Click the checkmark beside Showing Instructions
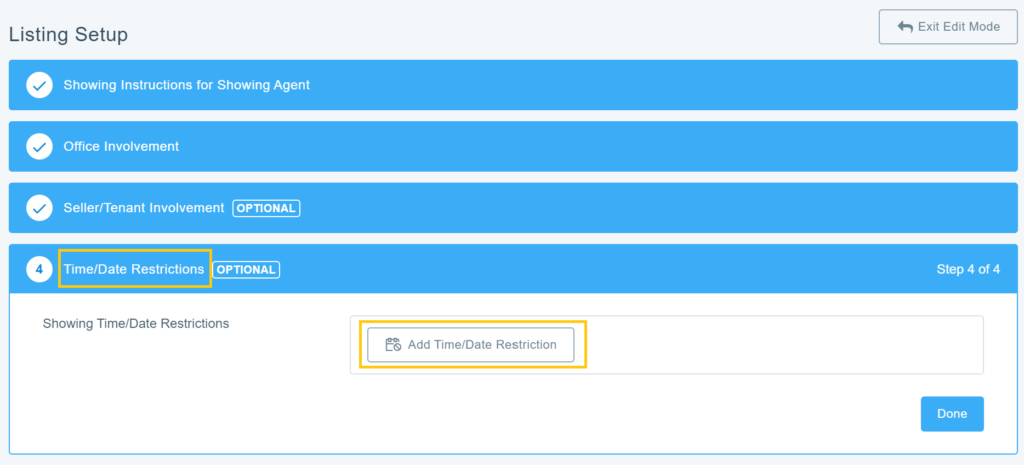 point(39,86)
